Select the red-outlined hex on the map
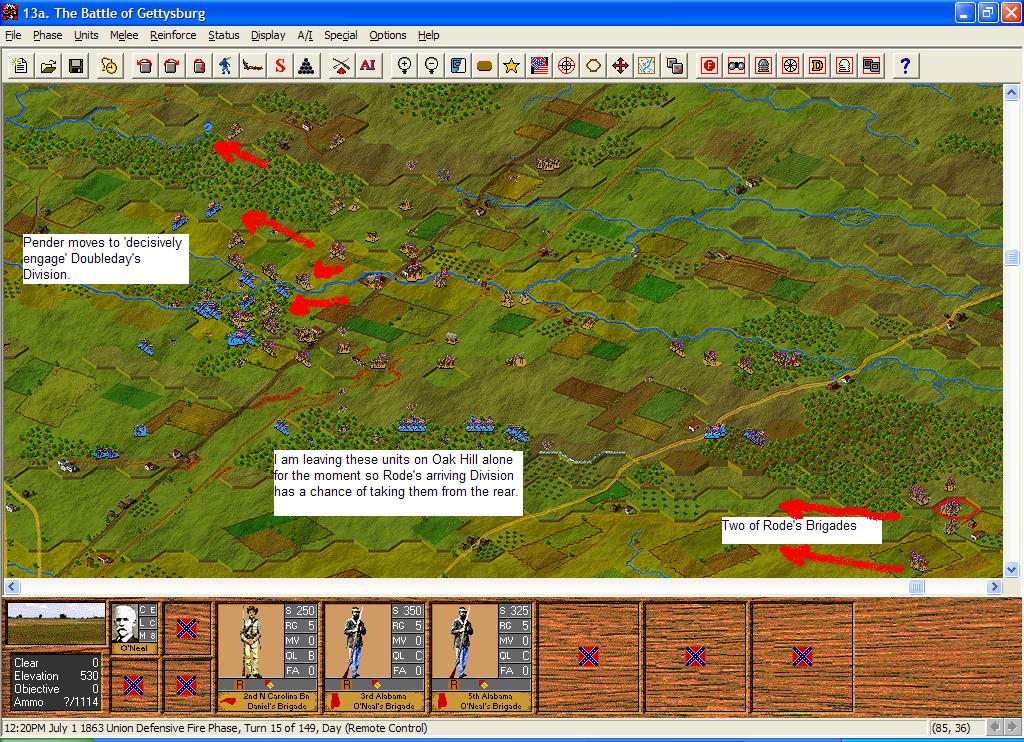1024x742 pixels. (955, 508)
